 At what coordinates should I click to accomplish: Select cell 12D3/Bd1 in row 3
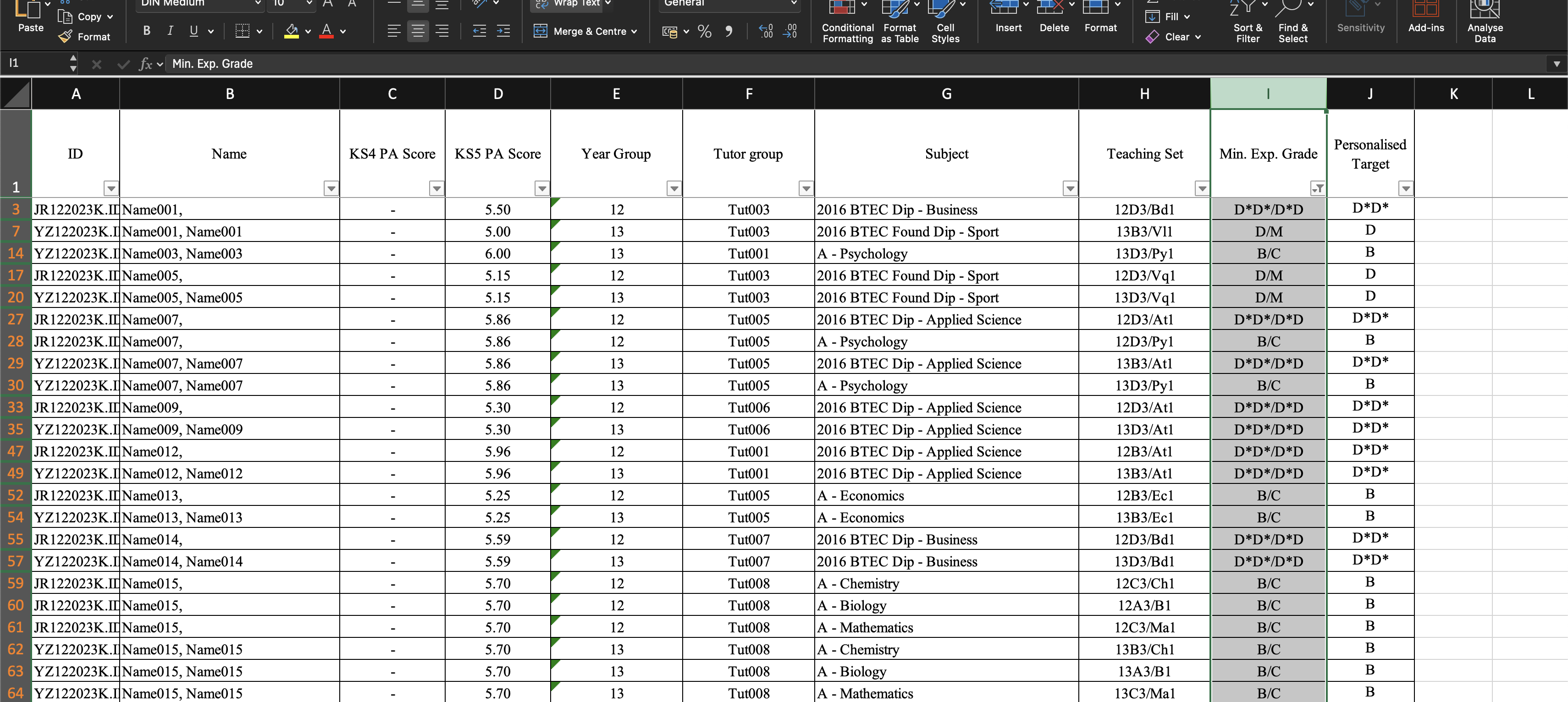[x=1144, y=209]
